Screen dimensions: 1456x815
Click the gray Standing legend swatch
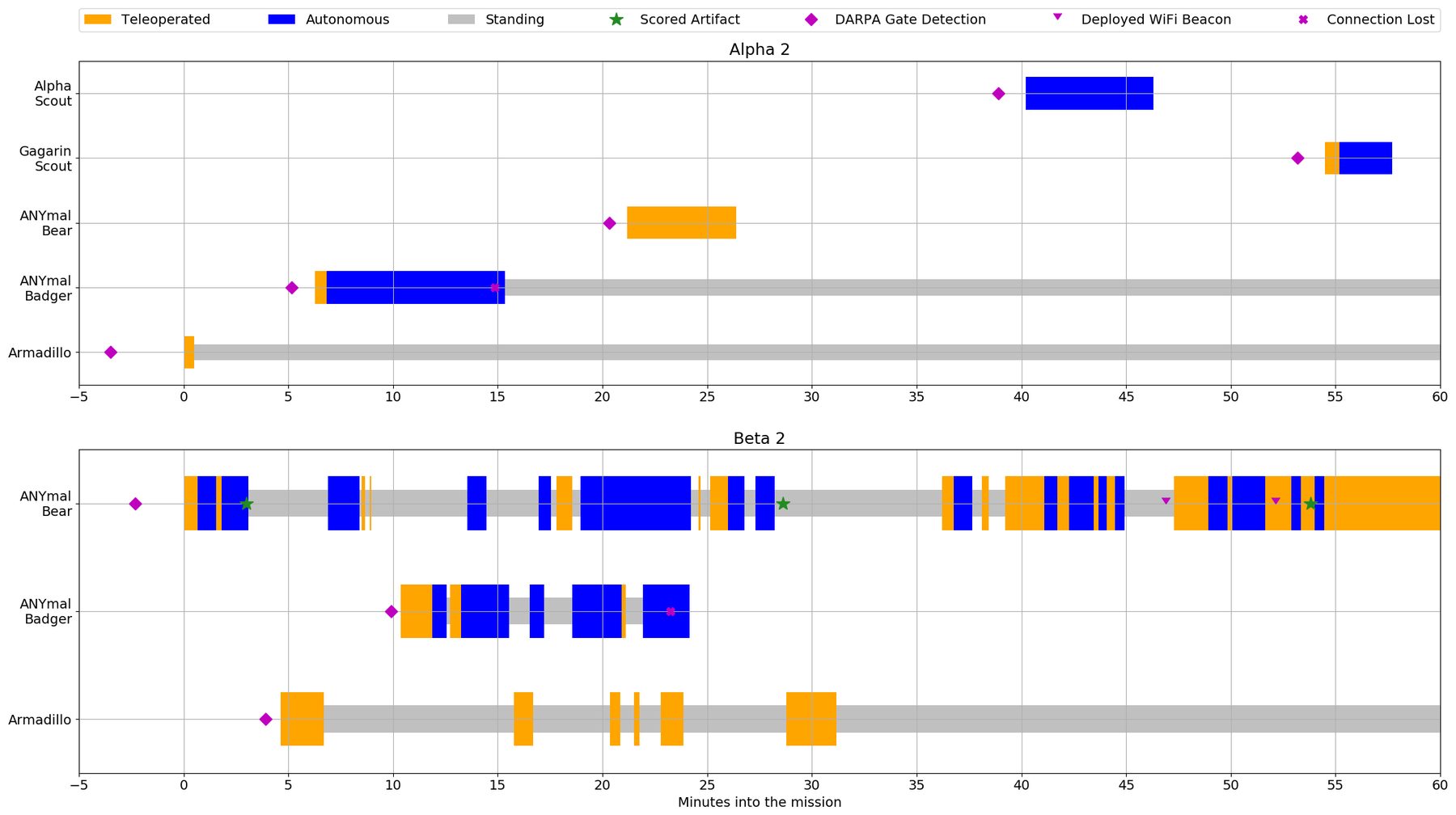pyautogui.click(x=461, y=19)
